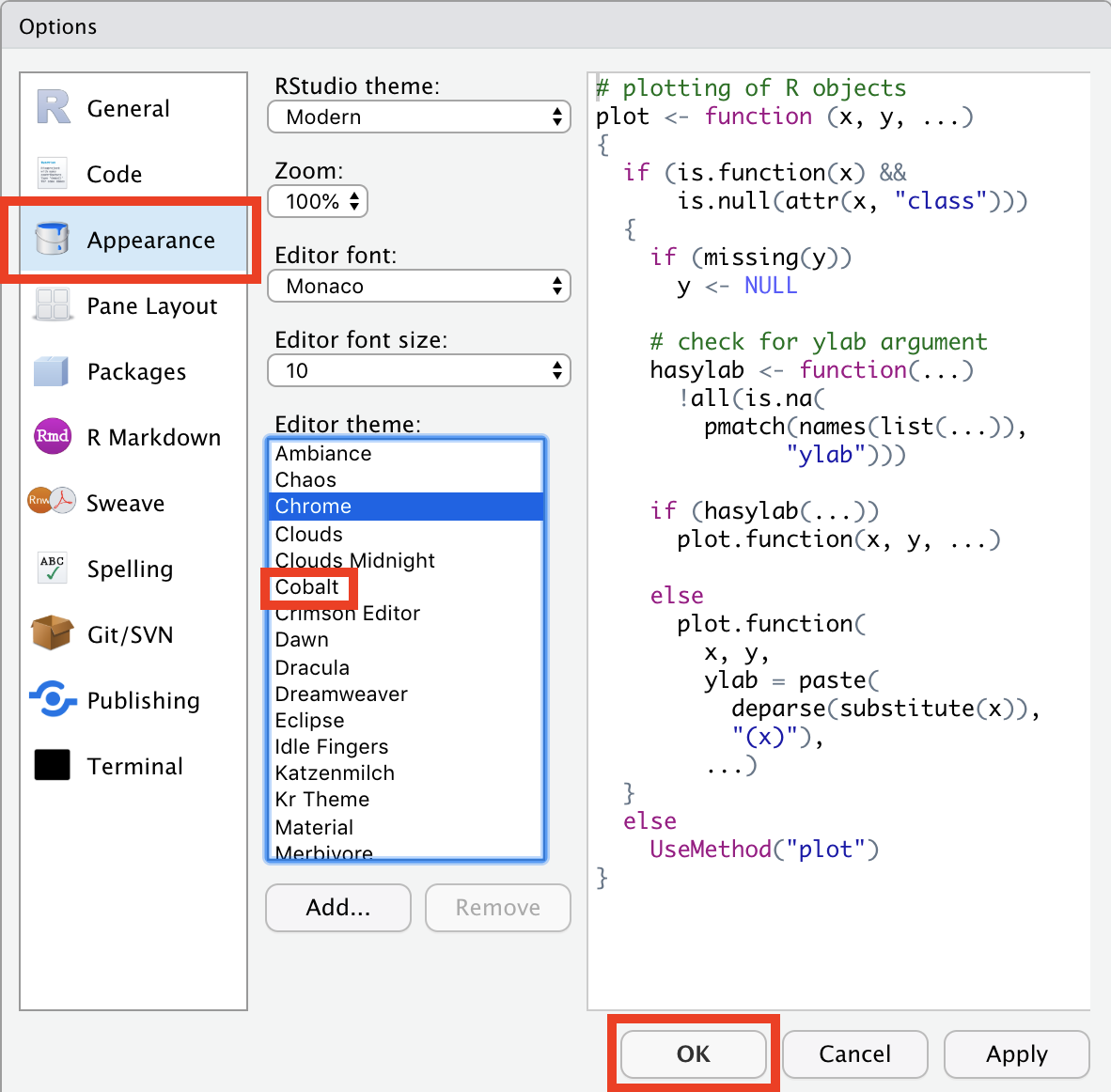1111x1092 pixels.
Task: Select the Git/SVN box icon
Action: click(52, 633)
